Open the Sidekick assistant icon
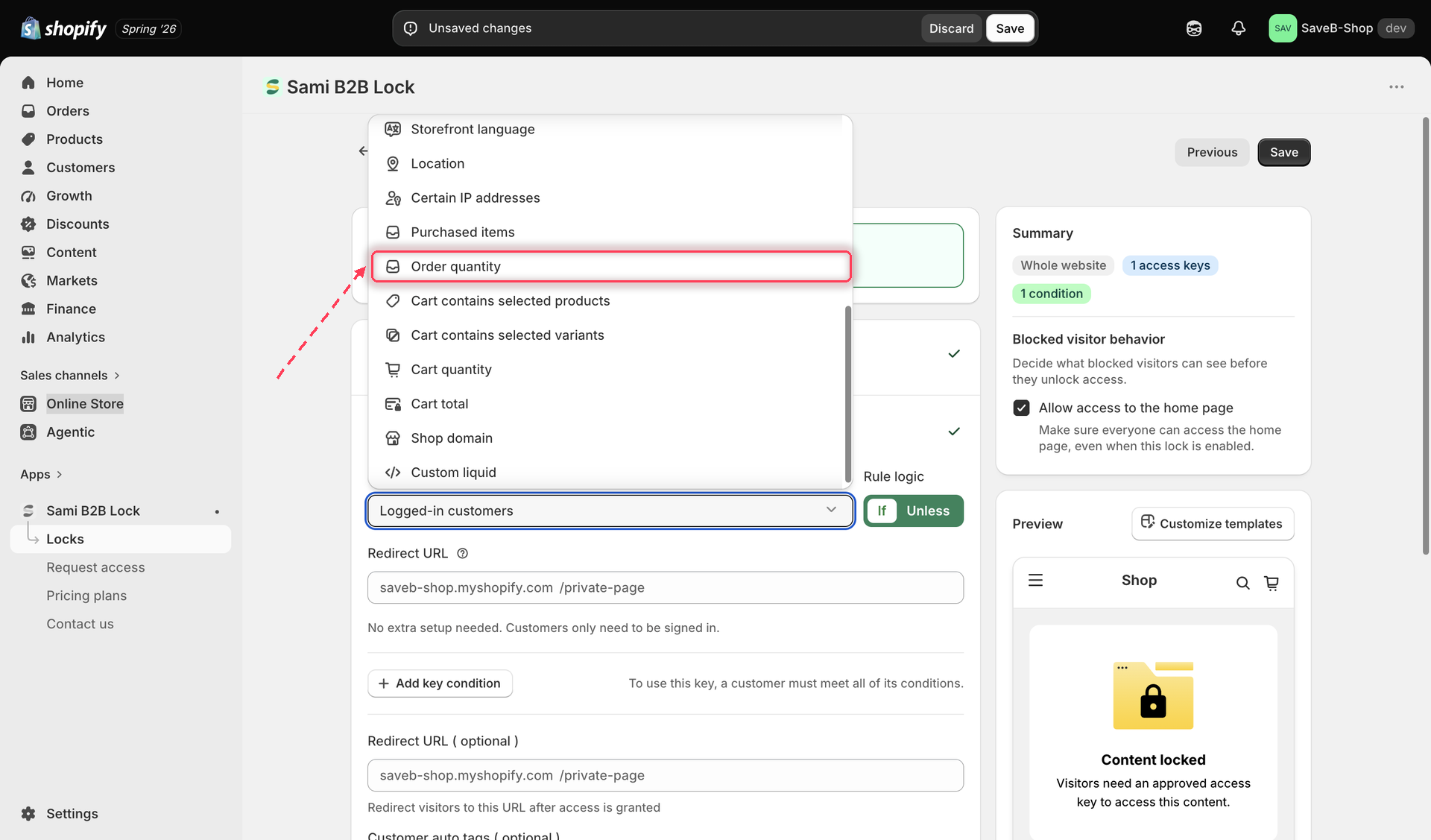This screenshot has width=1431, height=840. (1194, 28)
